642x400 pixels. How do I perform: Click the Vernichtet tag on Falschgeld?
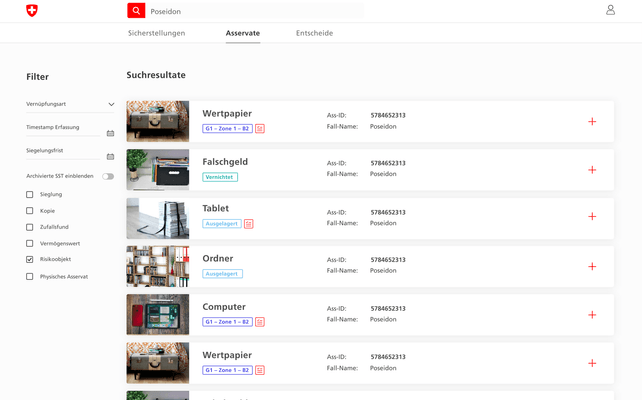(x=220, y=177)
